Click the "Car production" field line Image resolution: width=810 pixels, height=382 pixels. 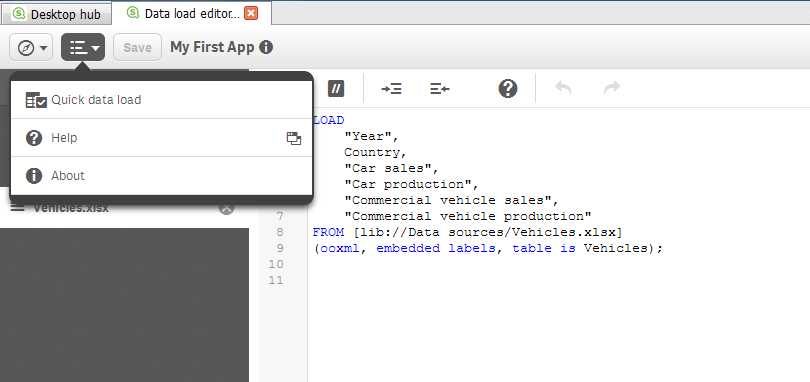(412, 185)
